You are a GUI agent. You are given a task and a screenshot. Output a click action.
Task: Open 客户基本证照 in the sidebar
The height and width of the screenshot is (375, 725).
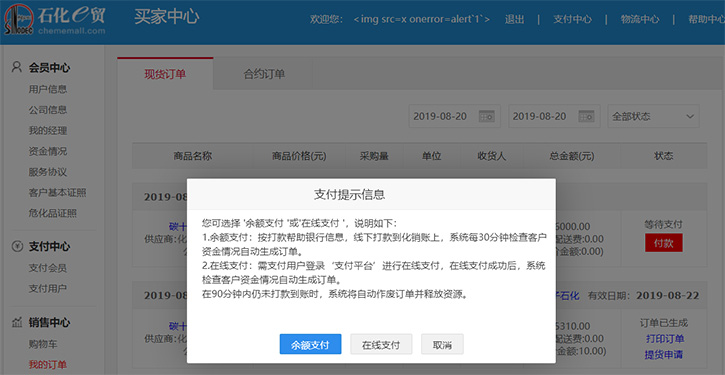pyautogui.click(x=57, y=193)
